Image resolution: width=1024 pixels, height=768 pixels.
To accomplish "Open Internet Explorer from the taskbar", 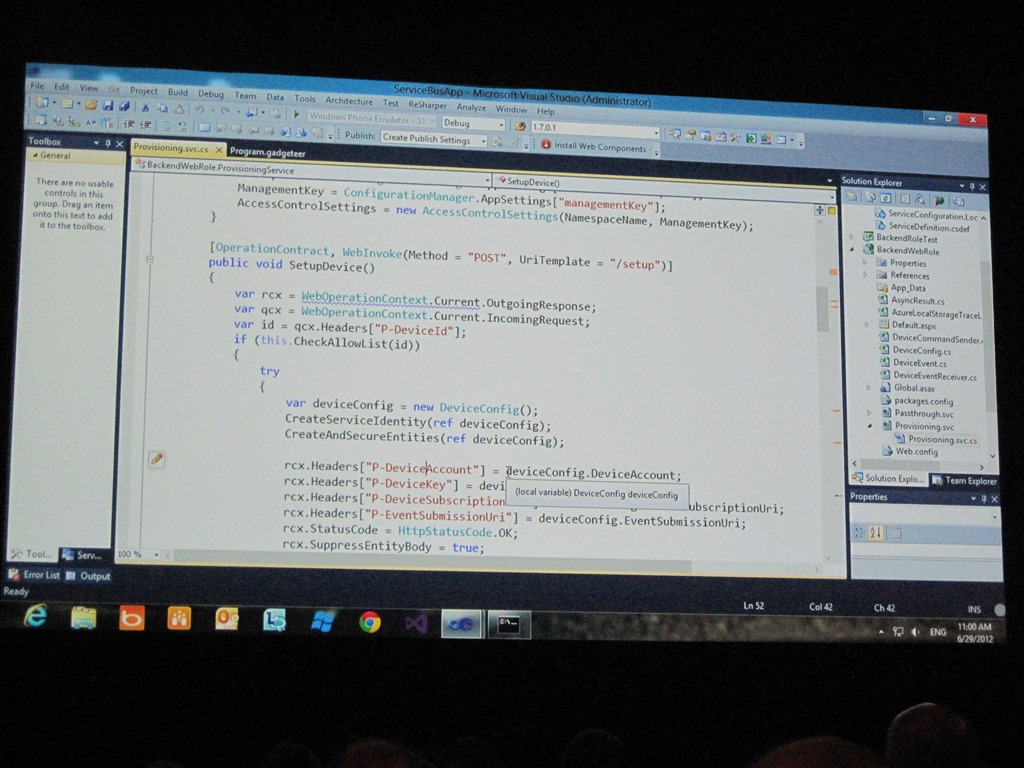I will 35,616.
